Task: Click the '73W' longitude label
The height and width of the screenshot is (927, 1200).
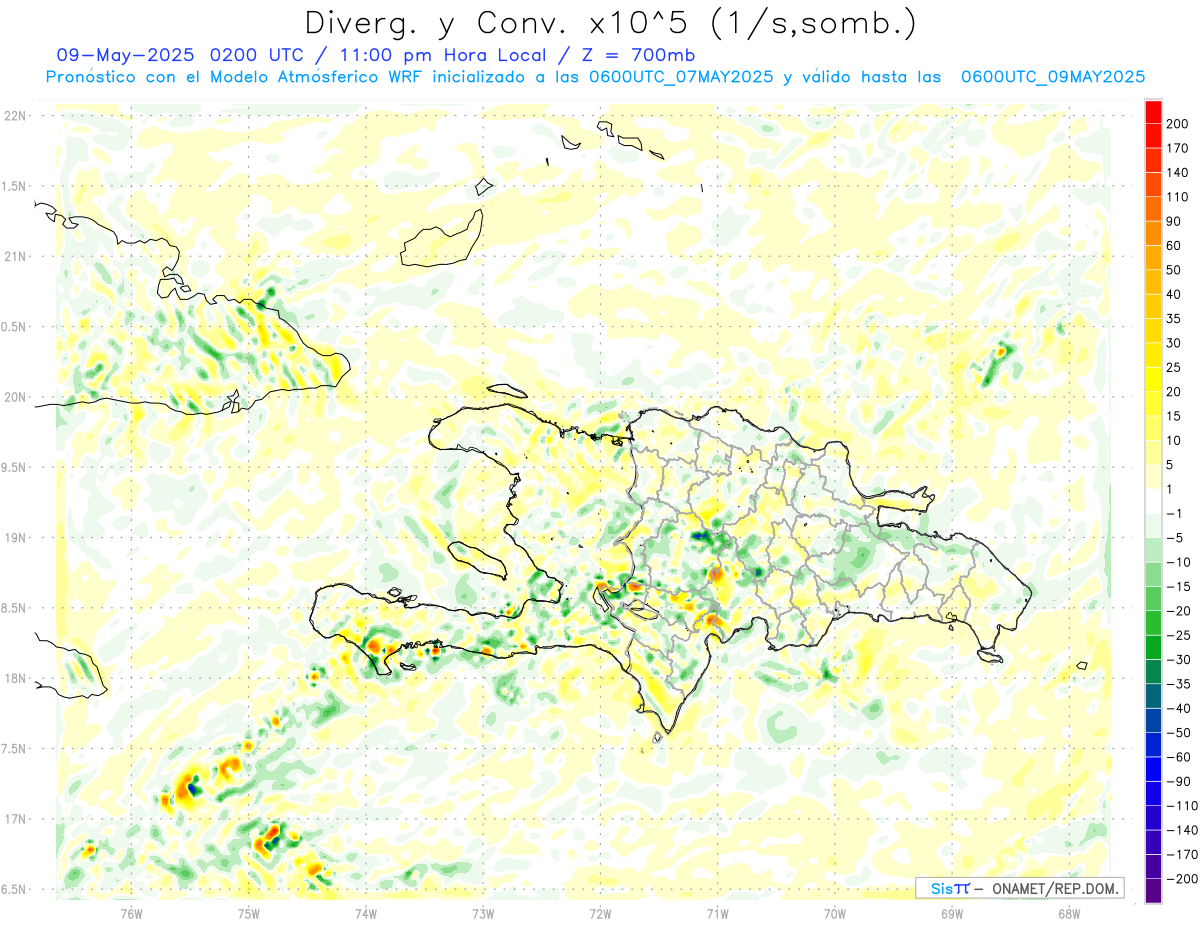Action: (x=483, y=913)
